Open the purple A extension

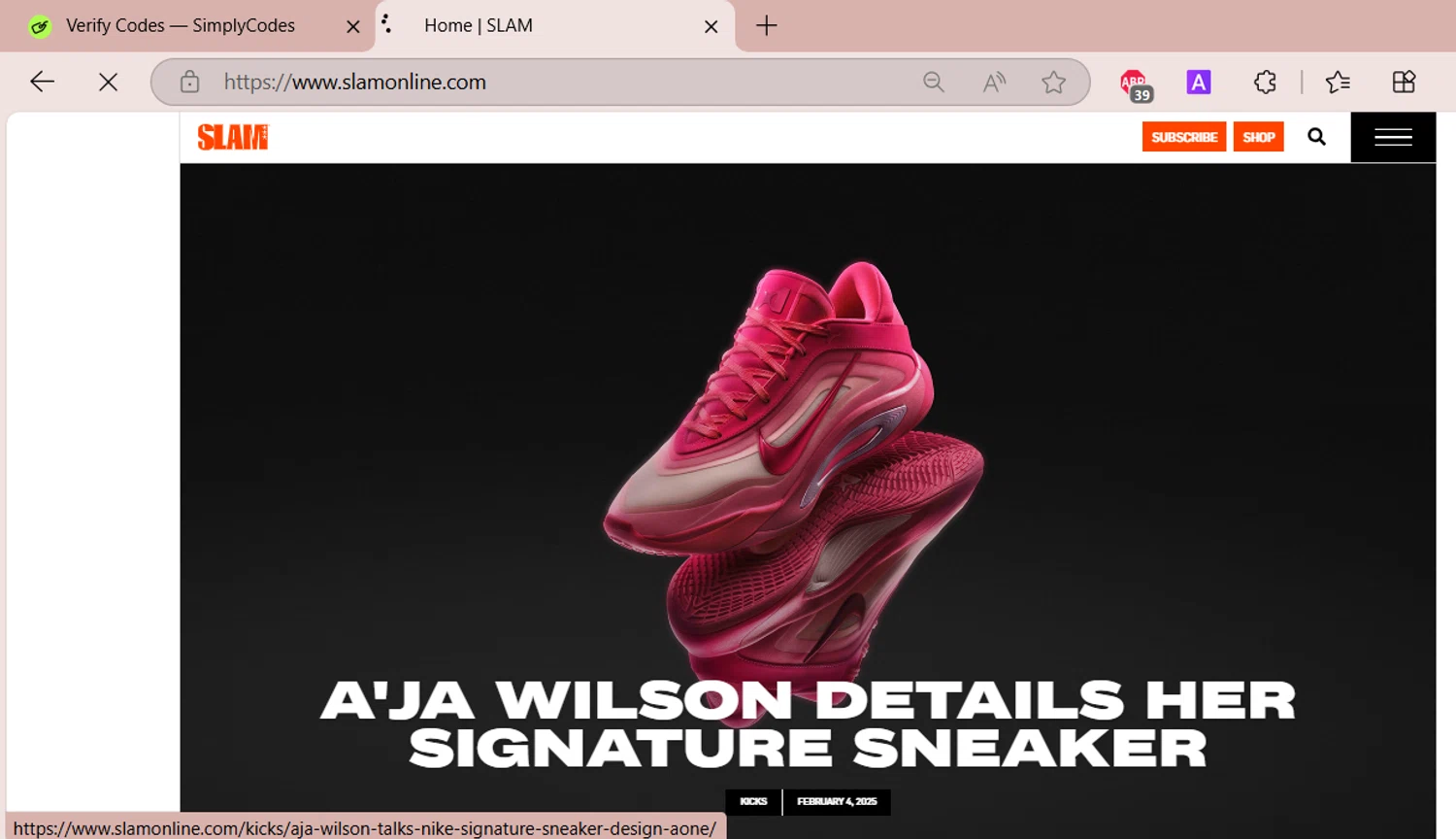click(1199, 82)
